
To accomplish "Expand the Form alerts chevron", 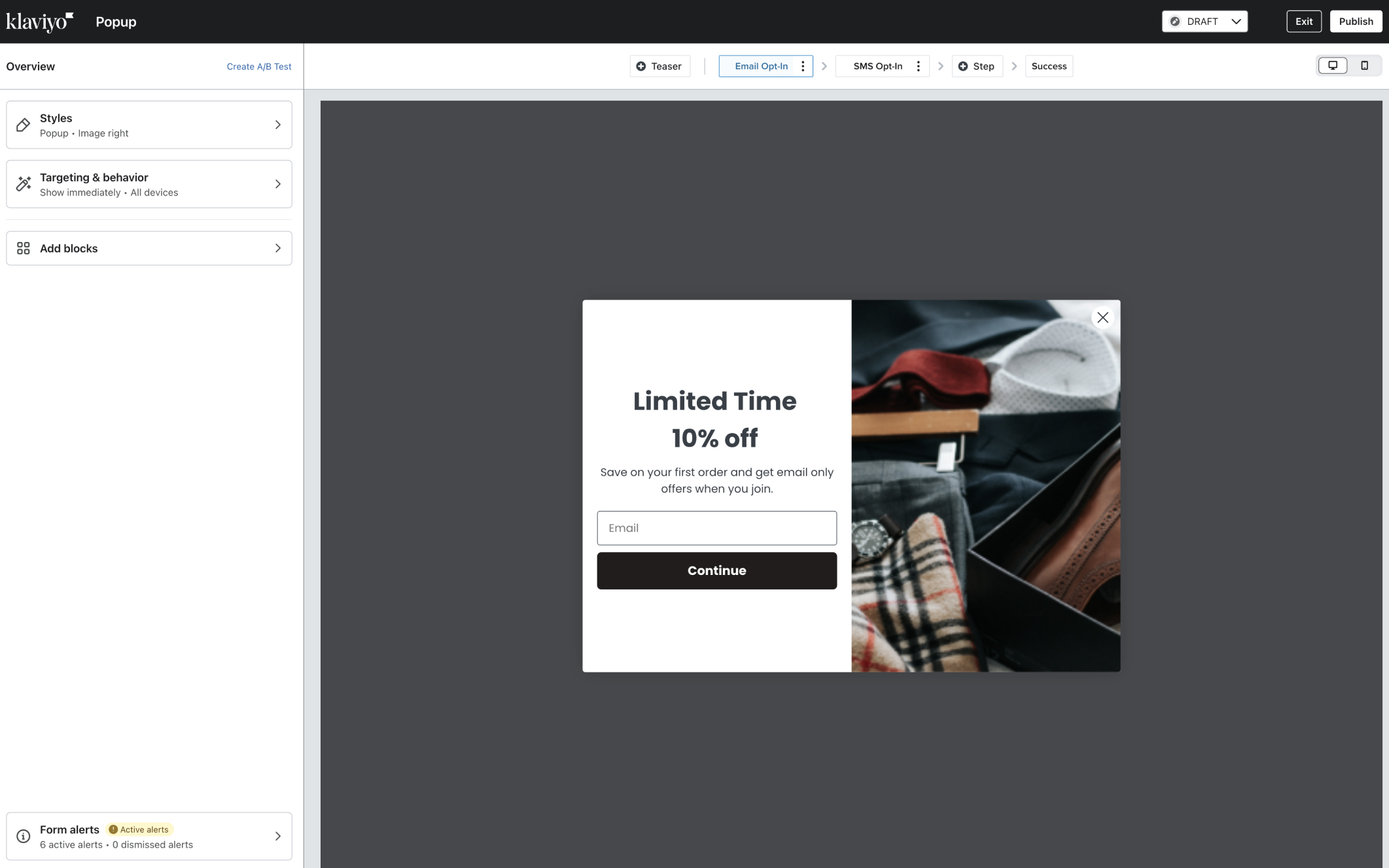I will click(x=278, y=836).
